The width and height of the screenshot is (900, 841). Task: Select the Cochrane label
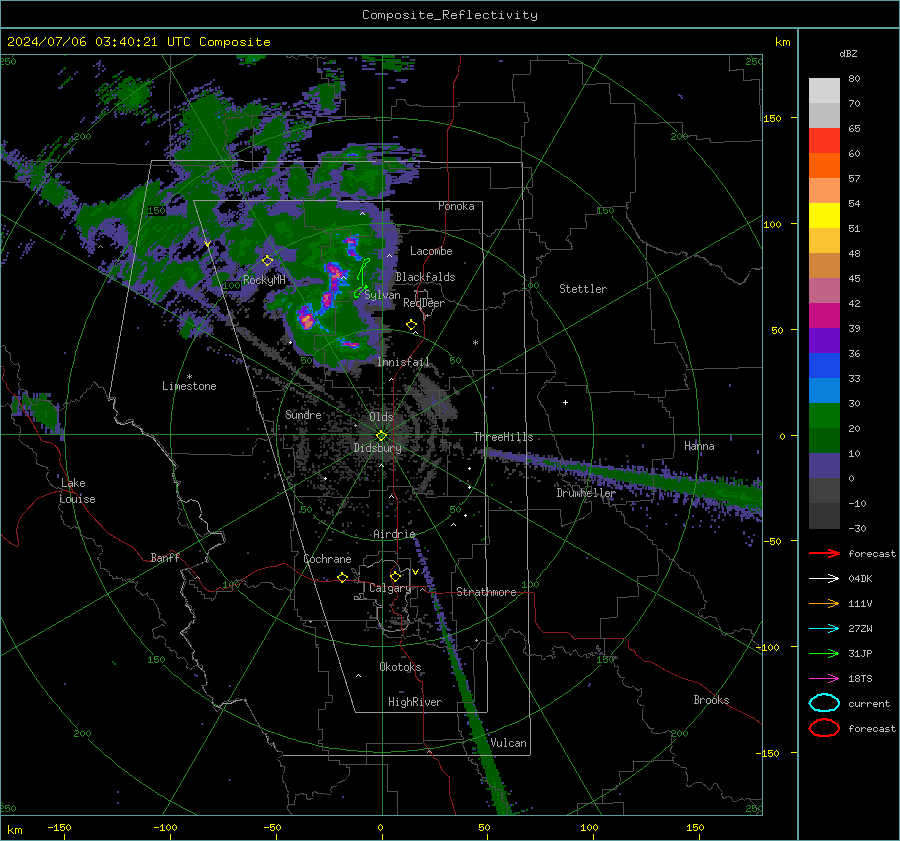point(327,559)
